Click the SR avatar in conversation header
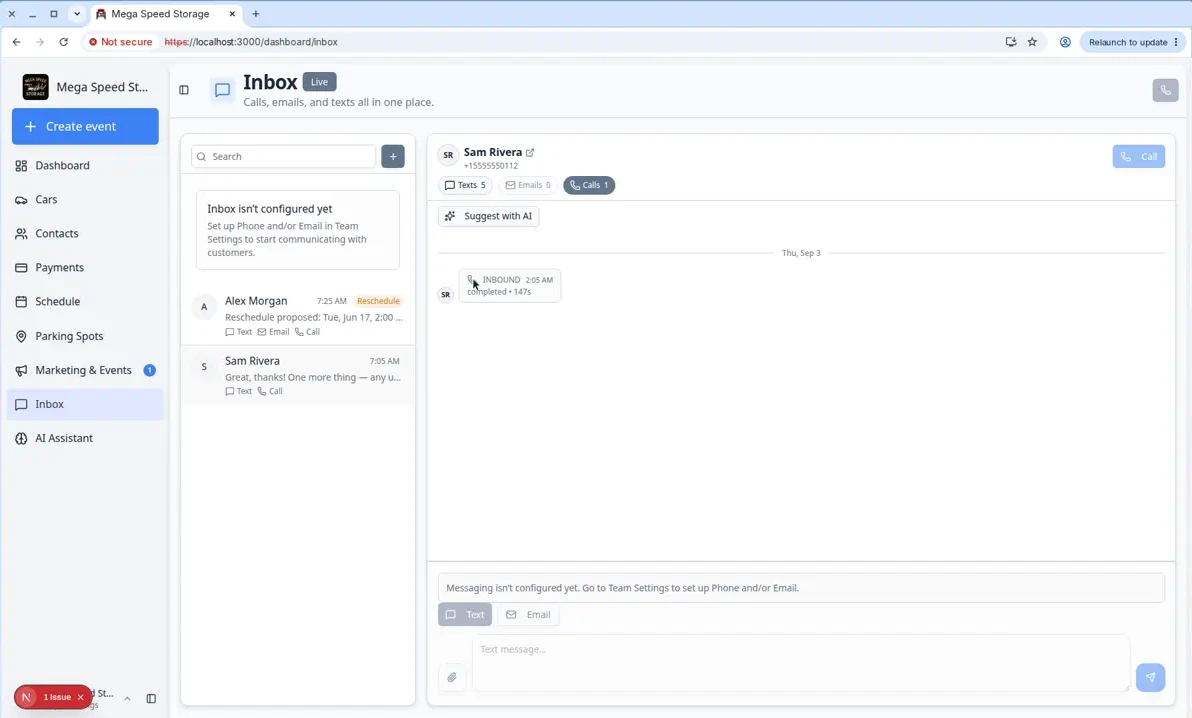 448,155
